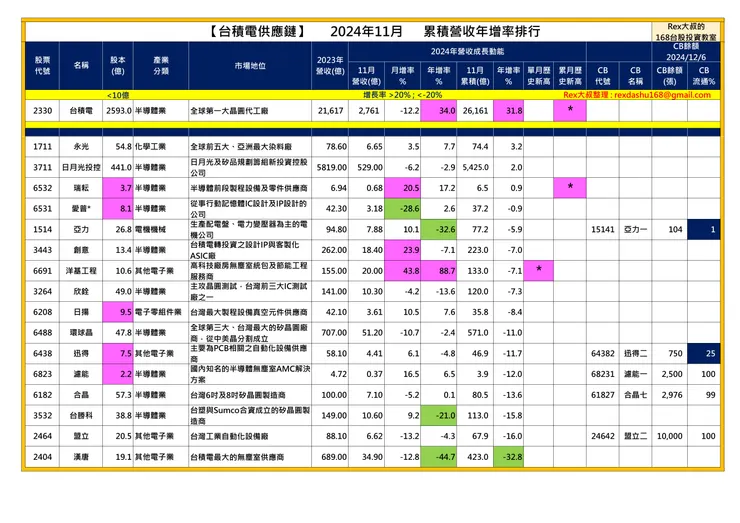Select the 愛普* name cell

click(81, 208)
